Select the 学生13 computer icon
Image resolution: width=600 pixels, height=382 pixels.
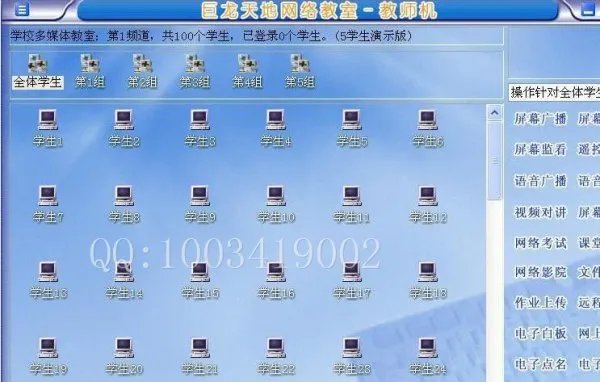coord(48,272)
